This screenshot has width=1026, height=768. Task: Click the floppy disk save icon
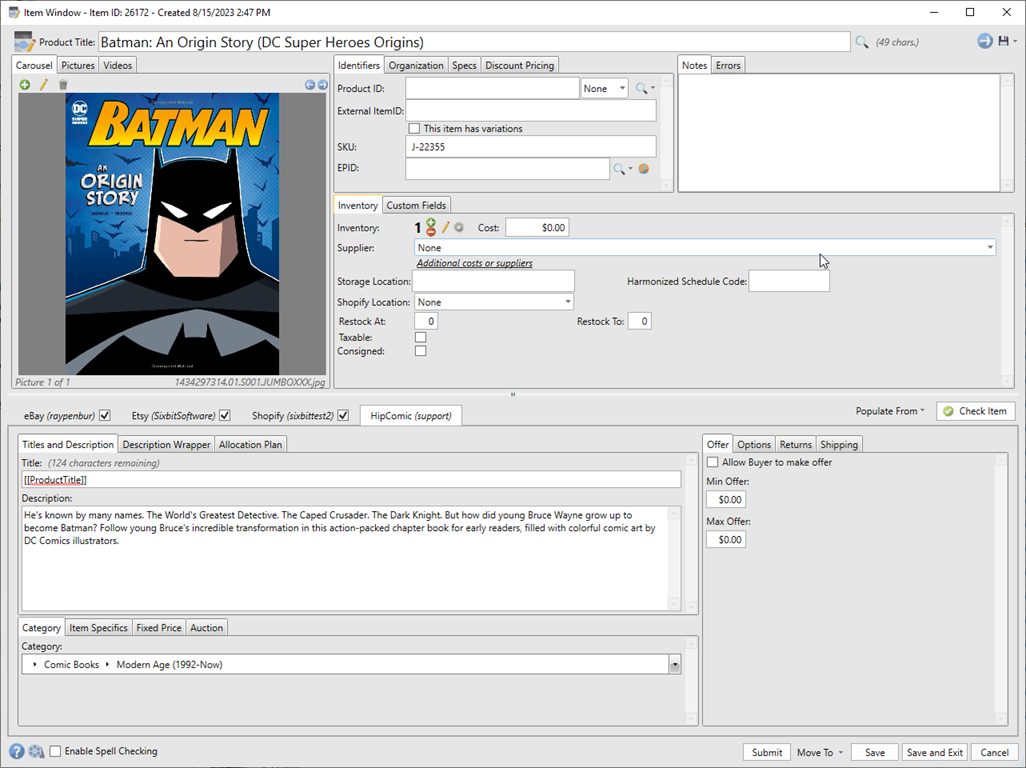(1003, 41)
